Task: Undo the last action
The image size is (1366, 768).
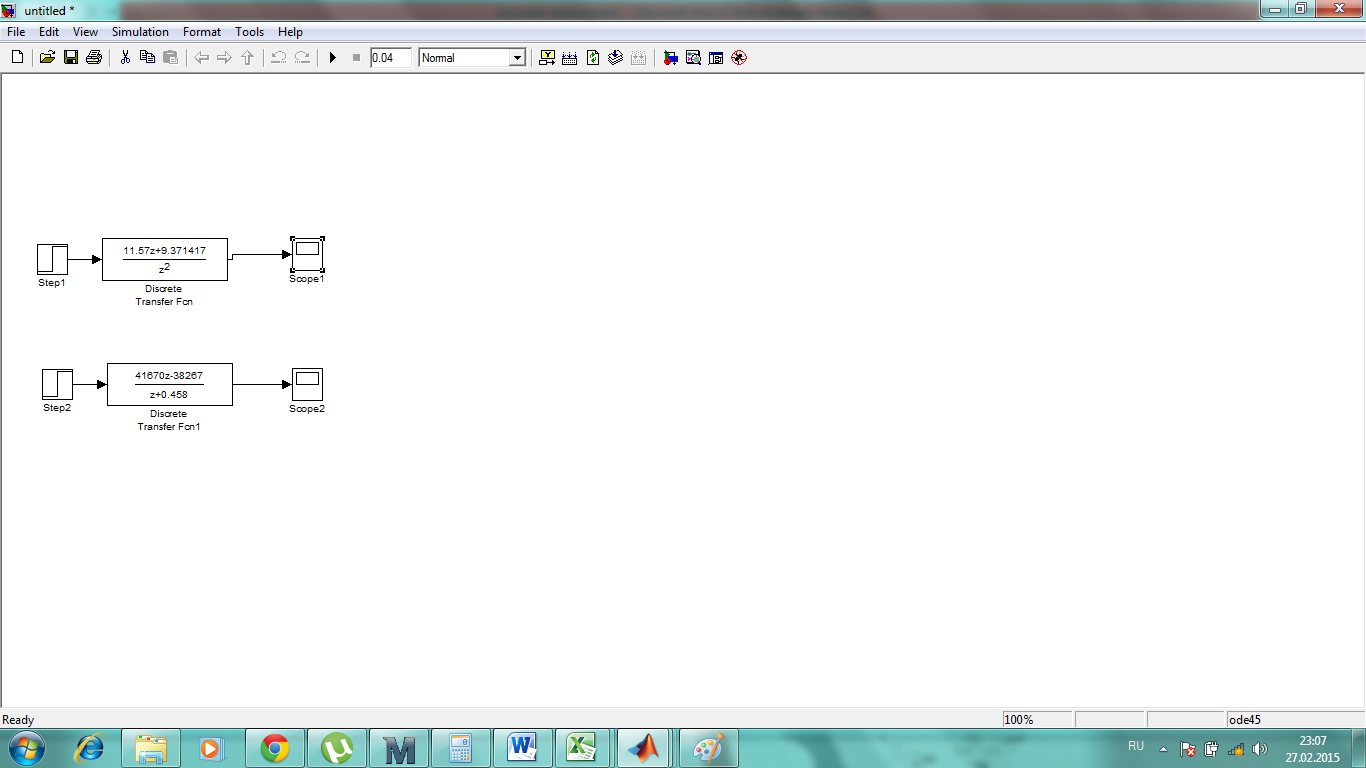Action: [279, 58]
